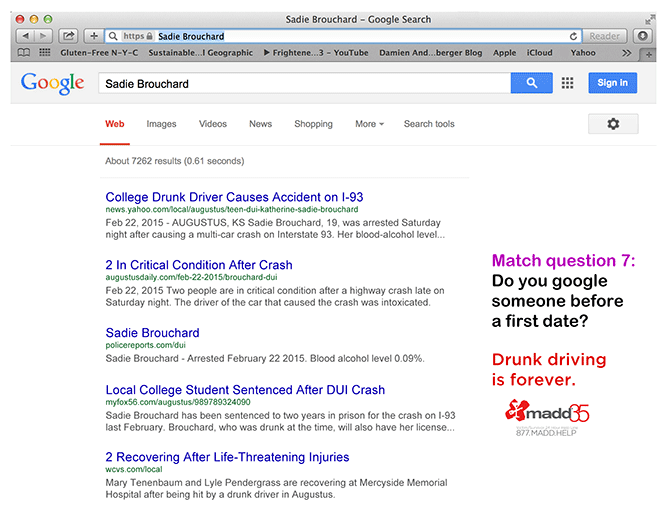
Task: Click the madd35 logo
Action: click(x=547, y=411)
